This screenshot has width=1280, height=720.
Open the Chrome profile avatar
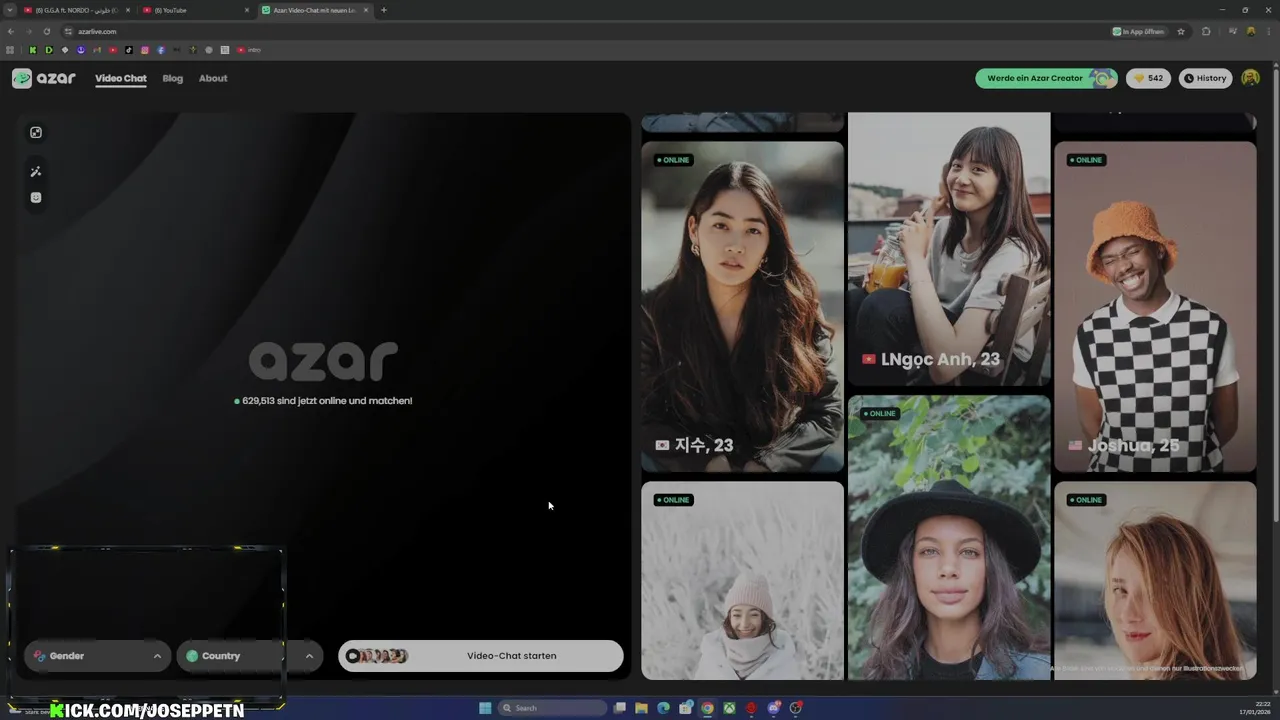pyautogui.click(x=1251, y=31)
